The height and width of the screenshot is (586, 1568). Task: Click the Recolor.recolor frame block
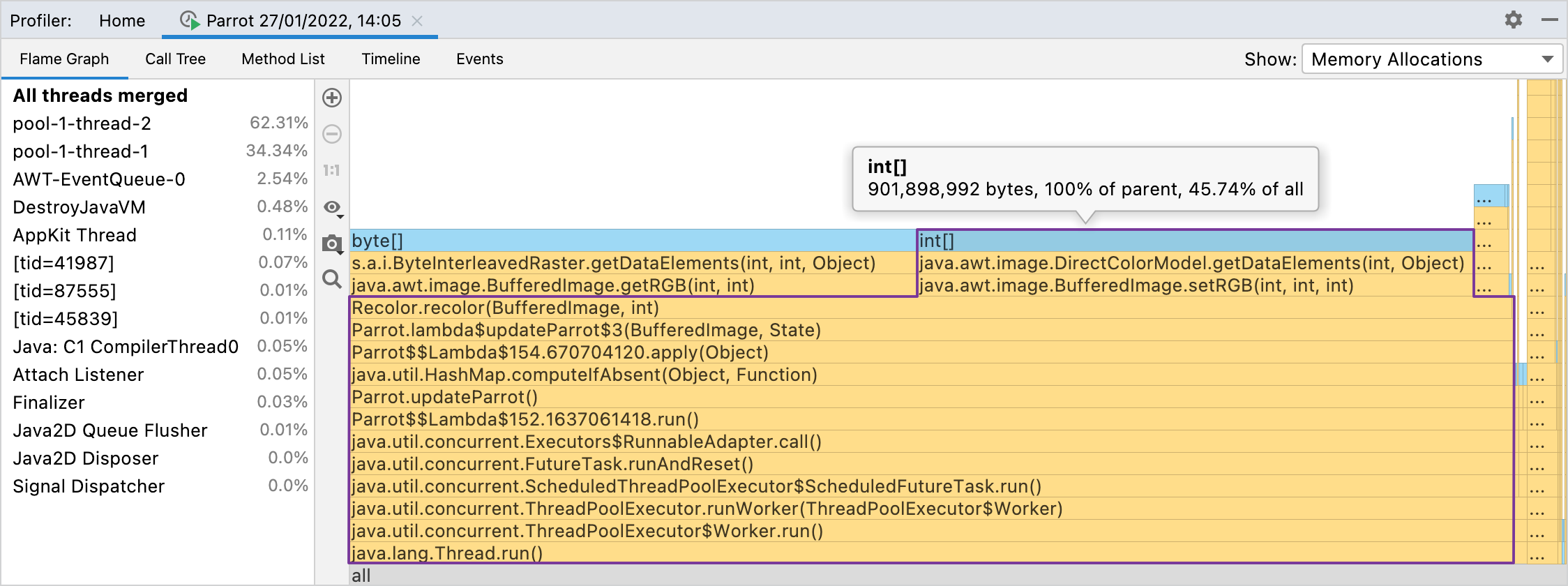click(907, 308)
